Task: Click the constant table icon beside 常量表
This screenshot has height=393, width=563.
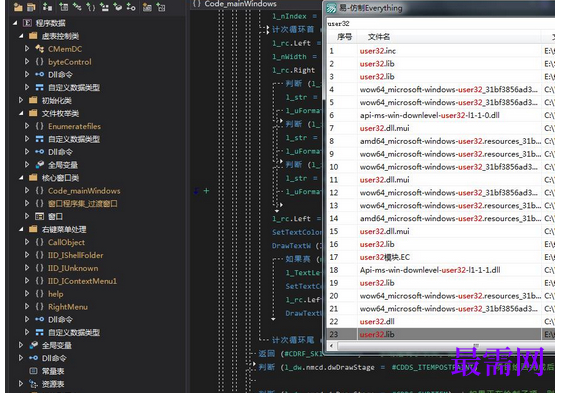Action: (33, 371)
